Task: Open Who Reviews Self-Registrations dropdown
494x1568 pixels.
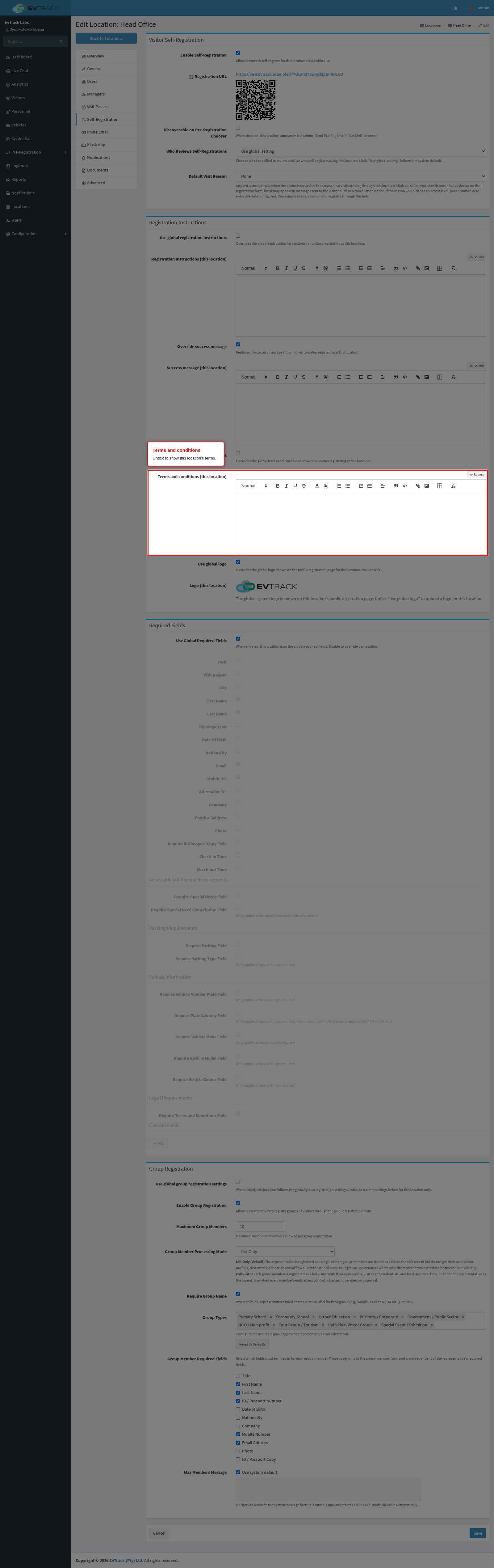Action: pos(361,151)
